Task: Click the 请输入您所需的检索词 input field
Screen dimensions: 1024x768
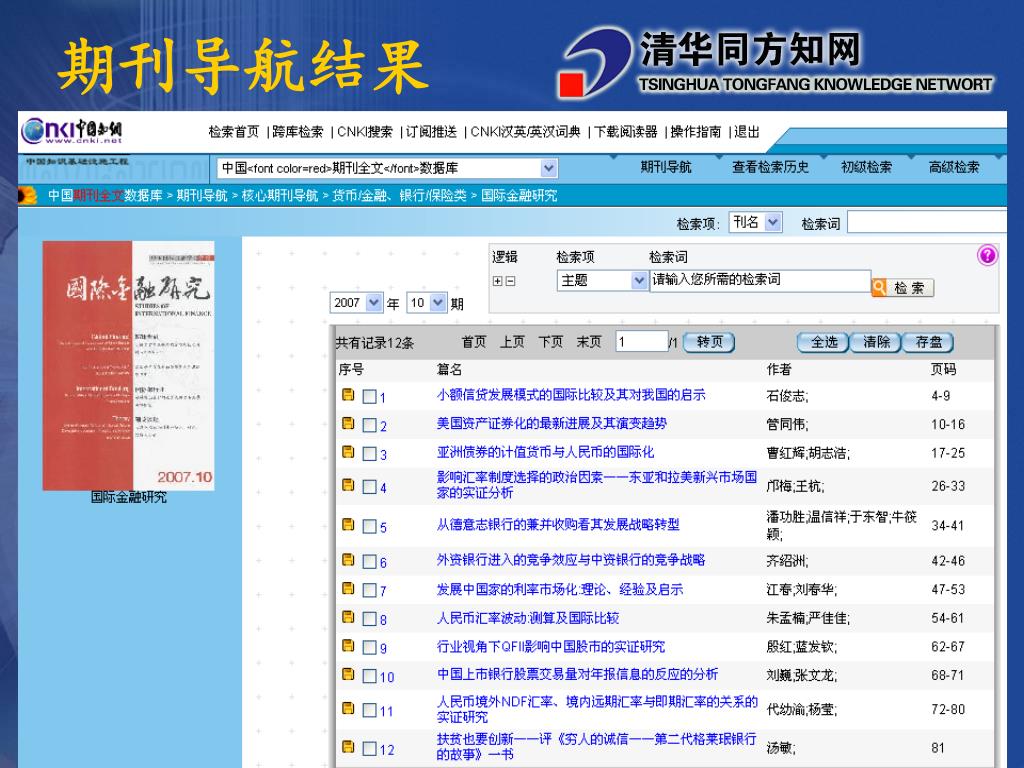Action: point(760,280)
